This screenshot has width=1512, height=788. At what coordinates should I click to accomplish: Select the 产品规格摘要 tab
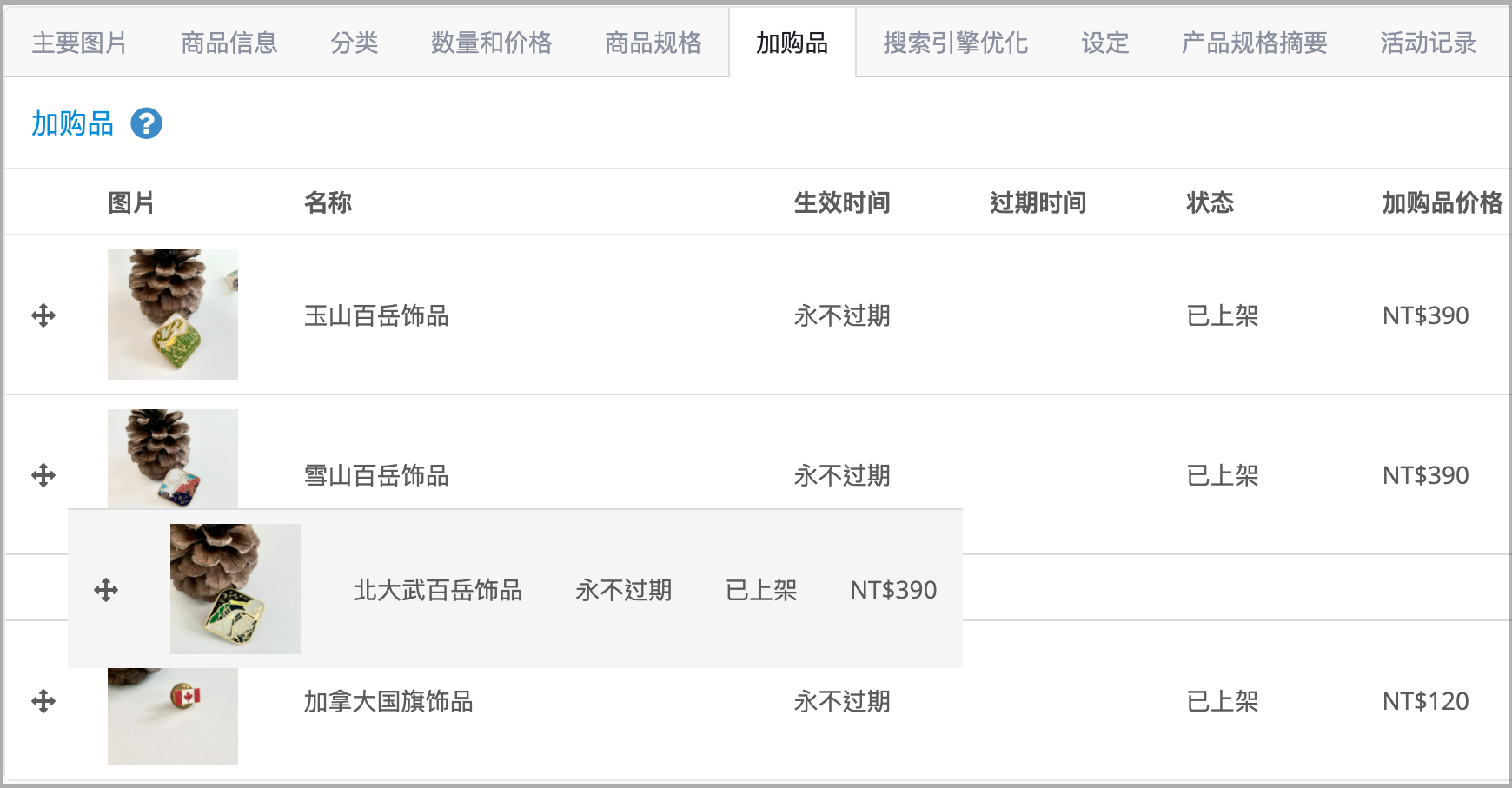click(x=1254, y=43)
